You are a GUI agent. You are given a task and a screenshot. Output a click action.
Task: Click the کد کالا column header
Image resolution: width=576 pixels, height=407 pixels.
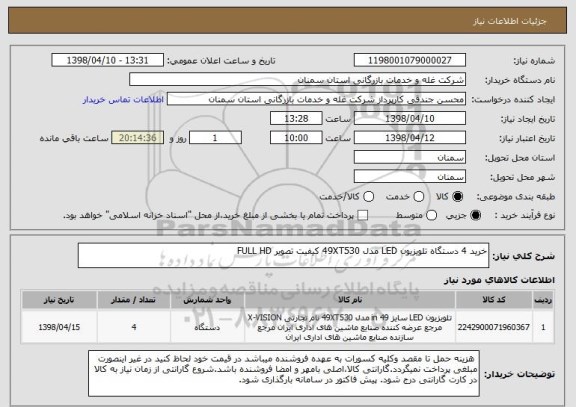(x=494, y=300)
